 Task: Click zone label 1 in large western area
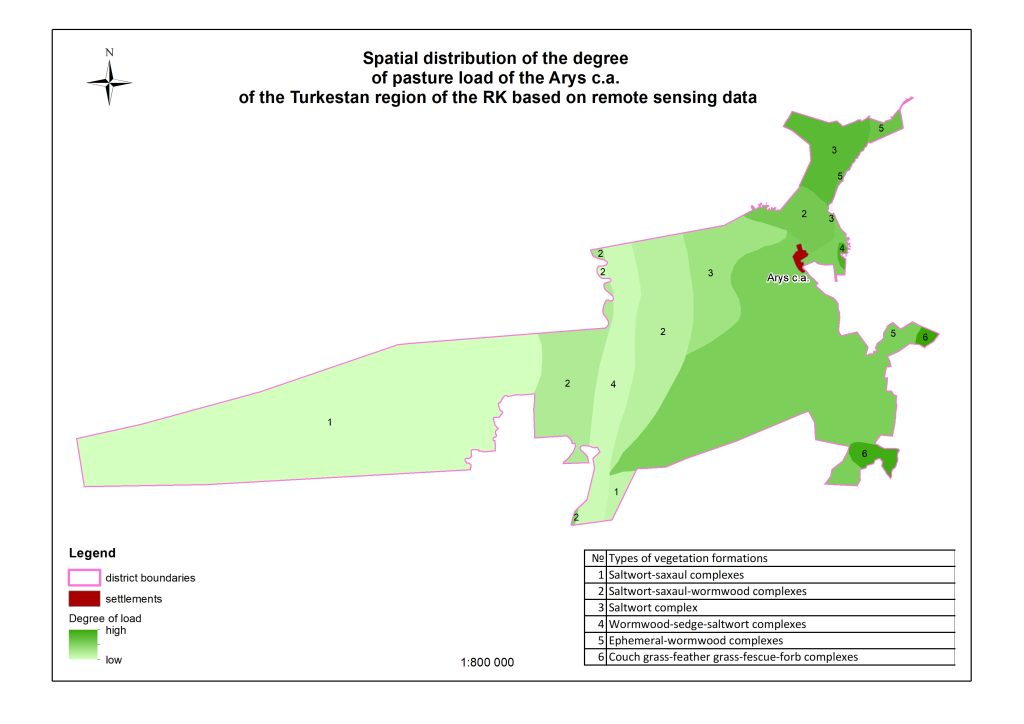[x=329, y=423]
